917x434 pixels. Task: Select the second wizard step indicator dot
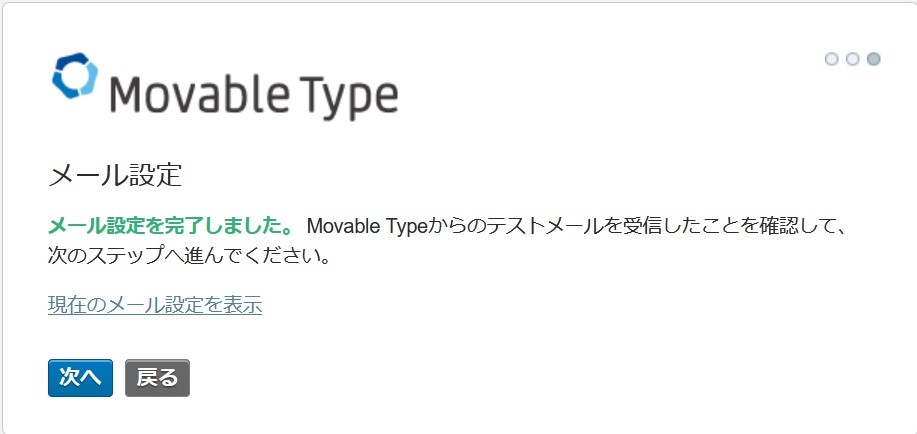click(x=853, y=59)
